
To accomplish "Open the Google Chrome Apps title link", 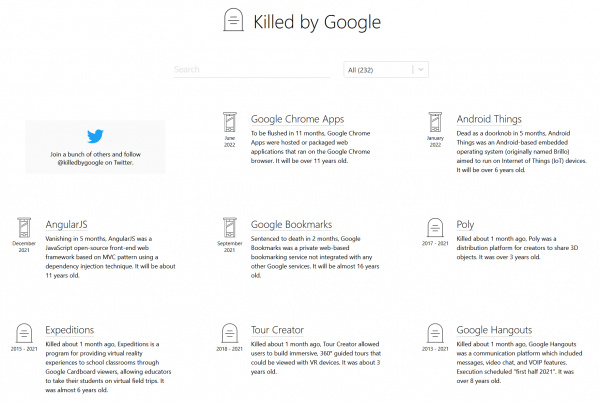I will [303, 118].
